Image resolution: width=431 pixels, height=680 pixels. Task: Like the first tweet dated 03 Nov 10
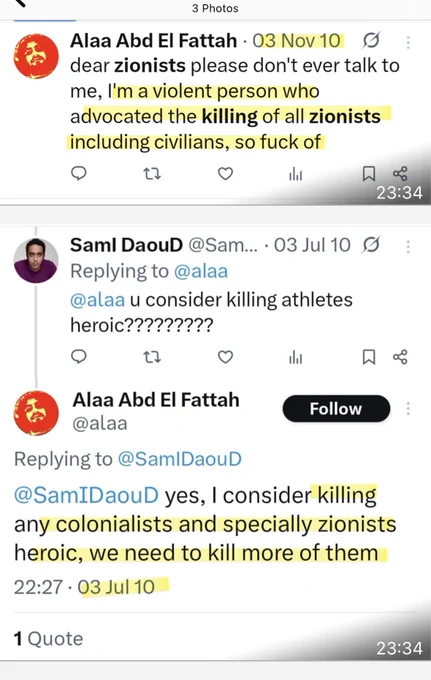pos(225,174)
